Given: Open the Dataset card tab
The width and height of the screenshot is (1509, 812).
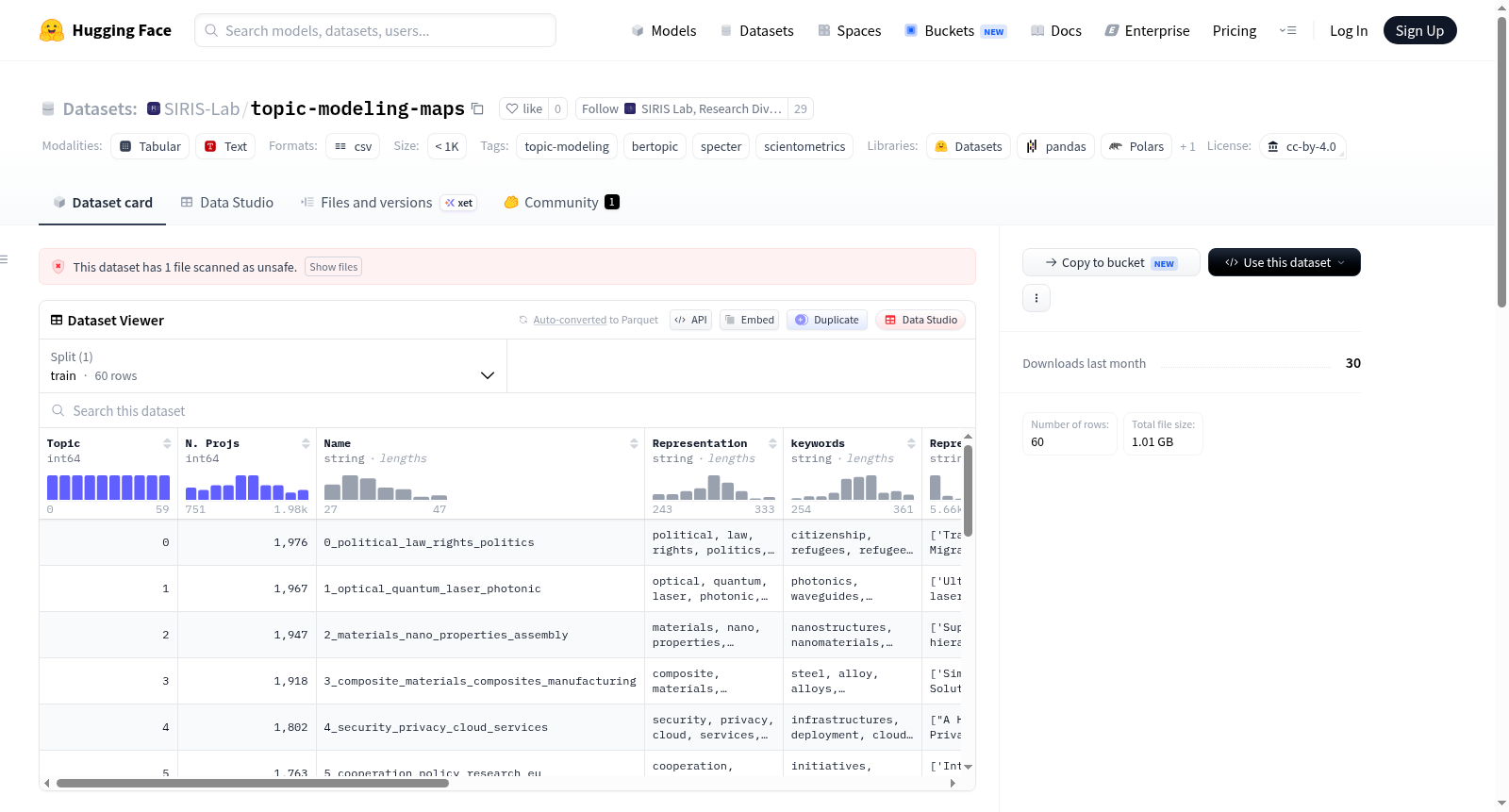Looking at the screenshot, I should click(x=103, y=202).
